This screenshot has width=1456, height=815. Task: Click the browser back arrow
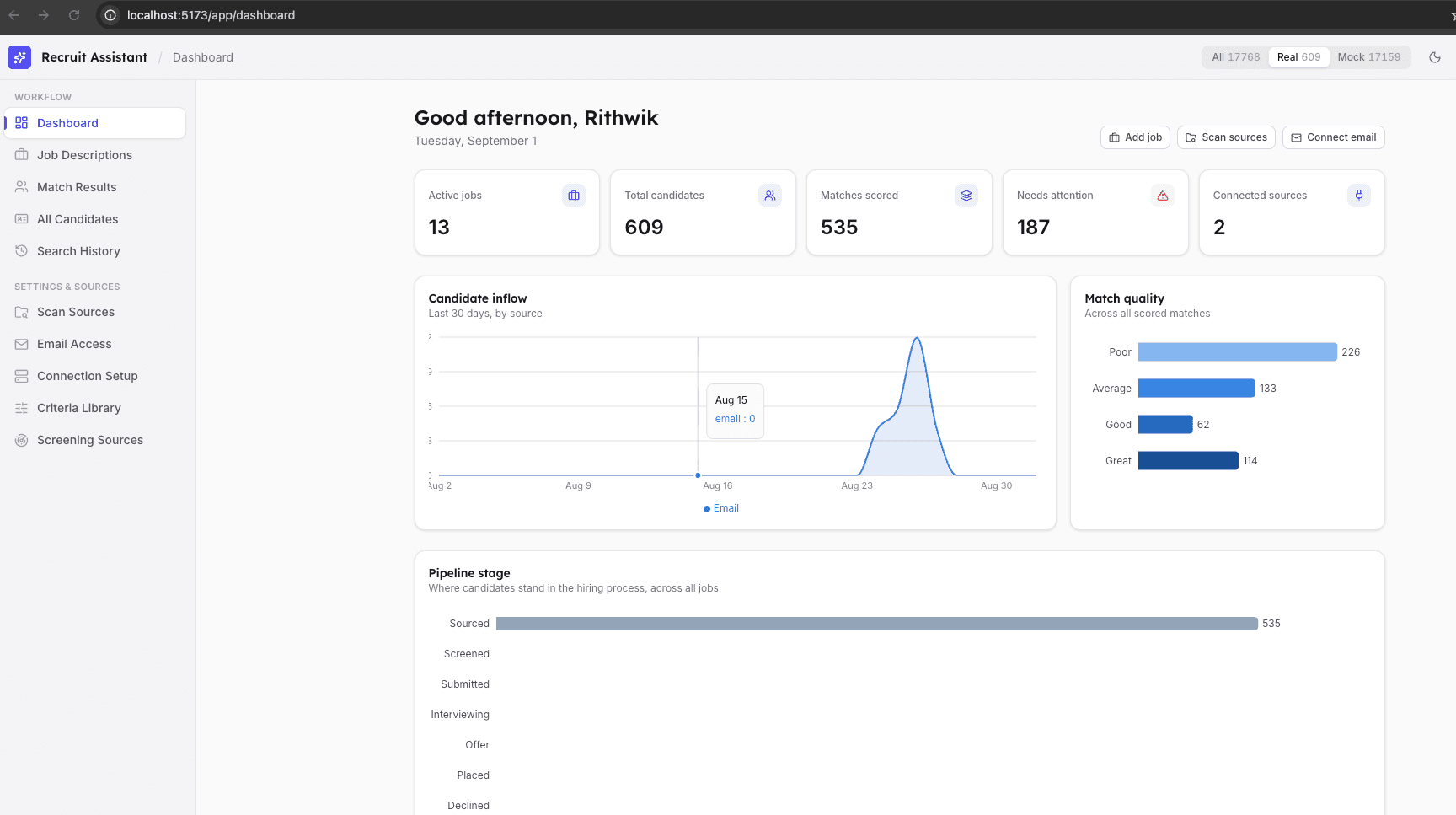tap(13, 15)
